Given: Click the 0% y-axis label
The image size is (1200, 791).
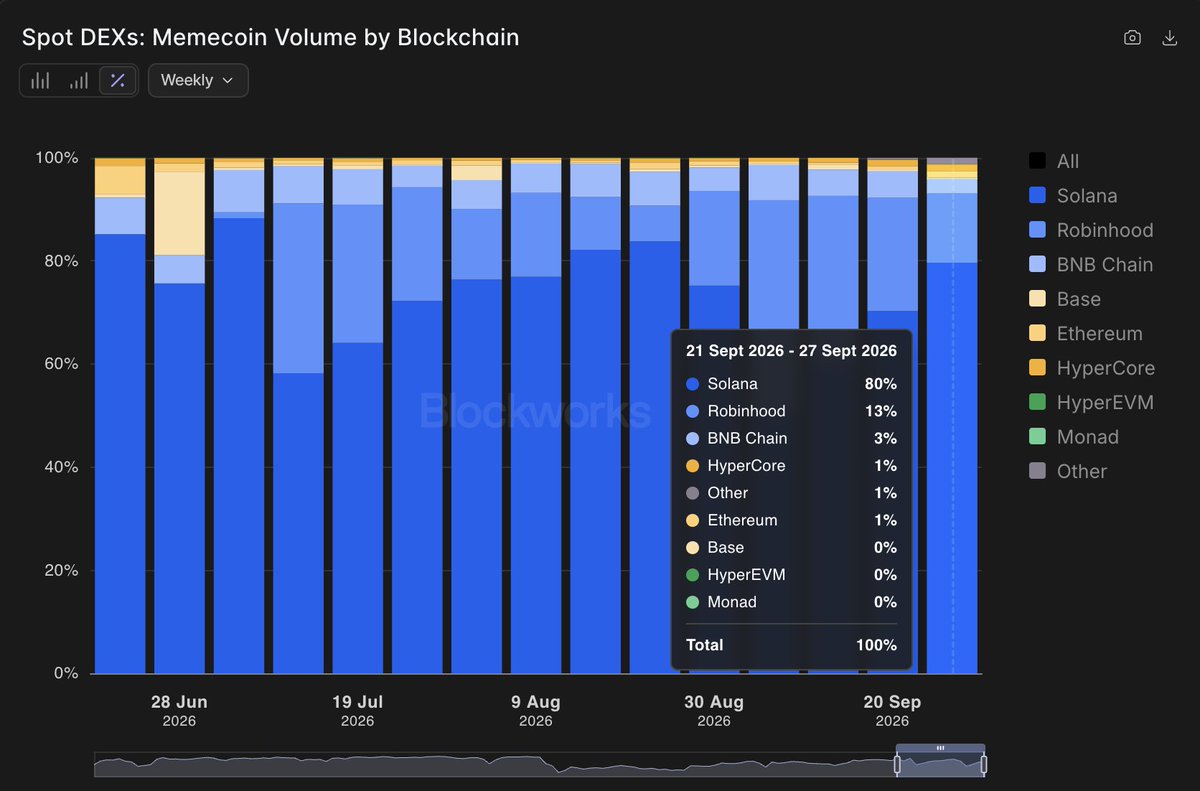Looking at the screenshot, I should coord(64,673).
